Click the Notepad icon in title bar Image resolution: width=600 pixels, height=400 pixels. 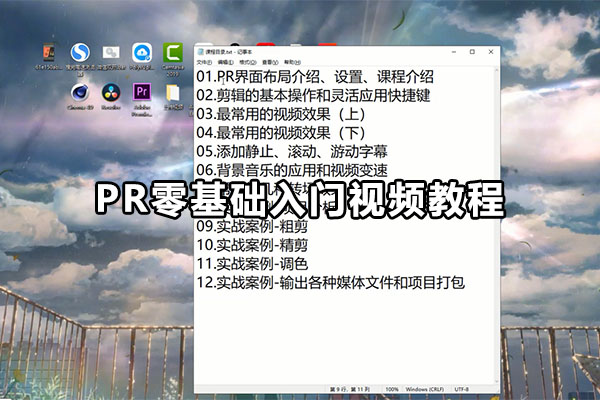tap(201, 52)
